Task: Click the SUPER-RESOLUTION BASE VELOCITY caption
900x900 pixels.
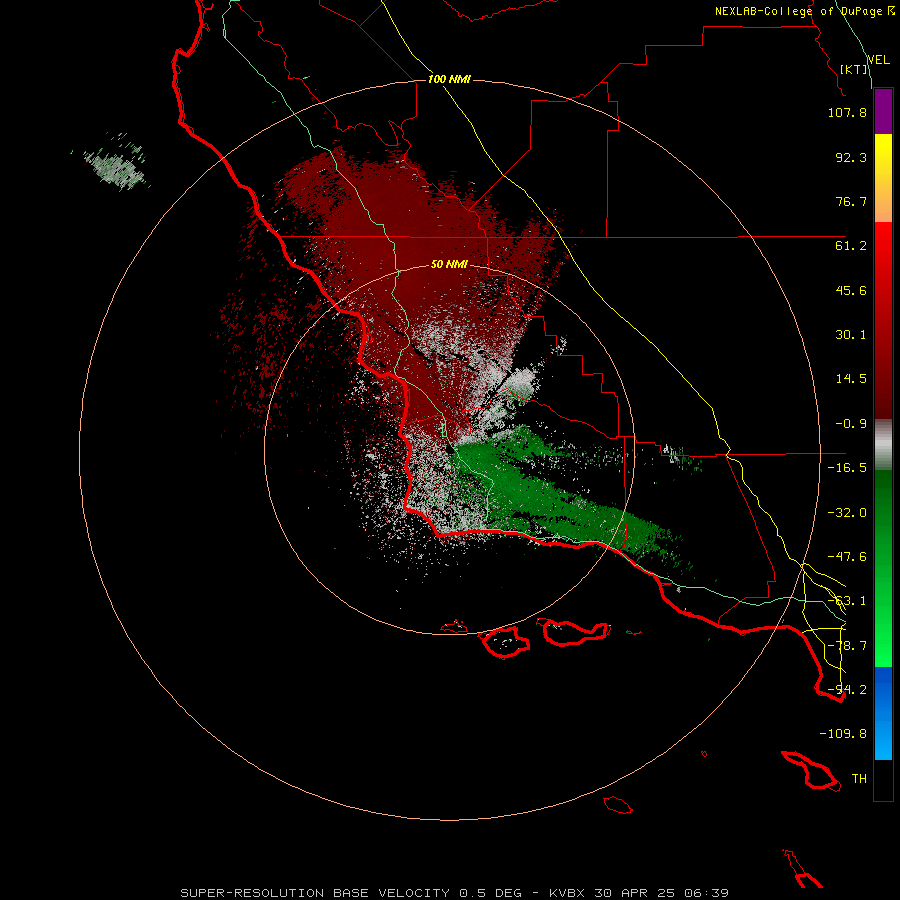Action: tap(315, 893)
